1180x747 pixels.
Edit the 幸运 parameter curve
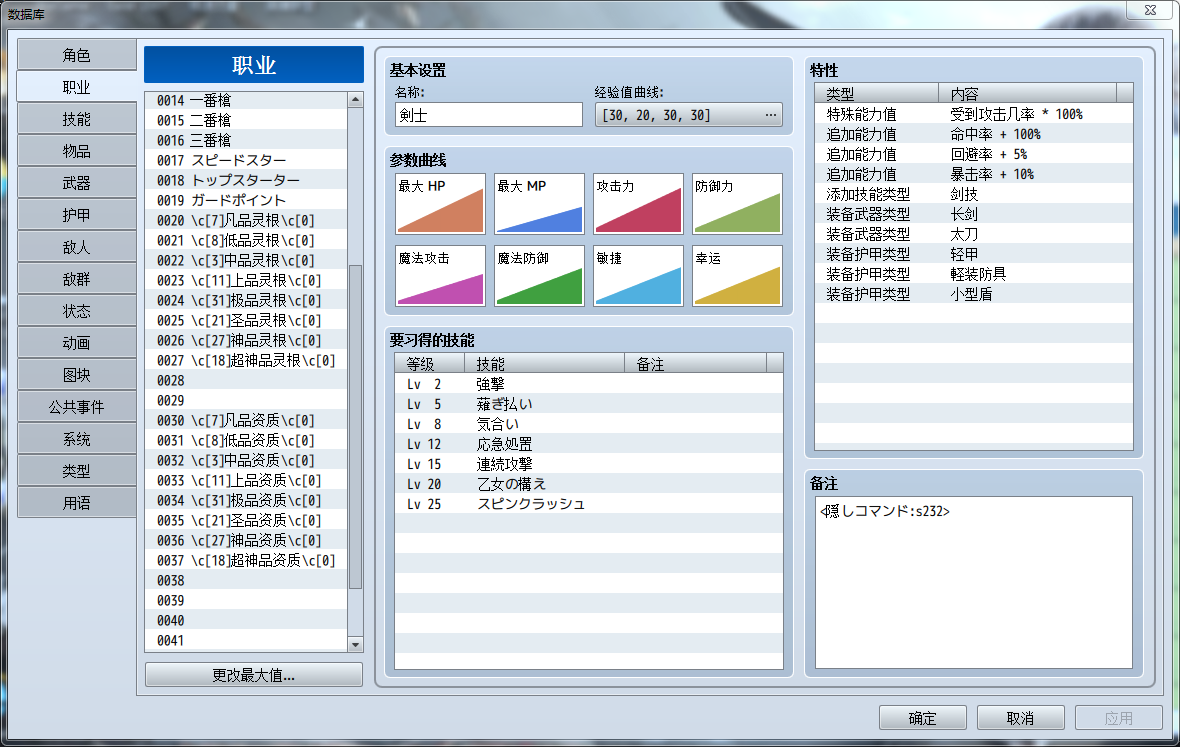tap(737, 277)
